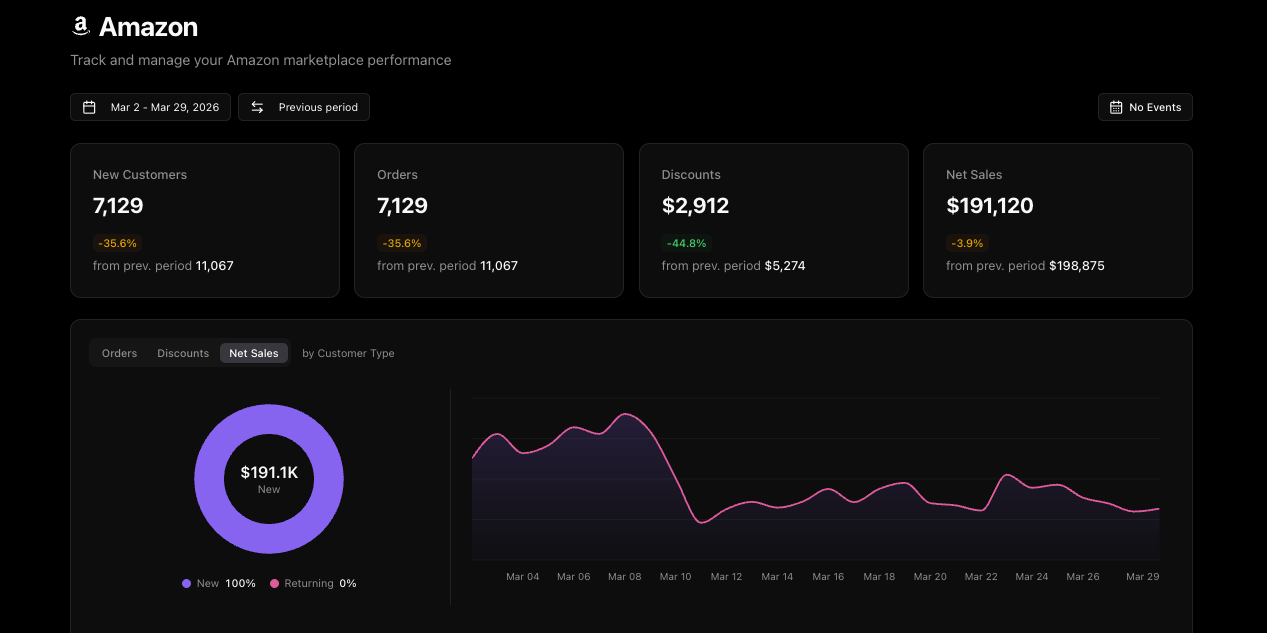Image resolution: width=1267 pixels, height=633 pixels.
Task: Select the Discounts metric card
Action: (x=773, y=220)
